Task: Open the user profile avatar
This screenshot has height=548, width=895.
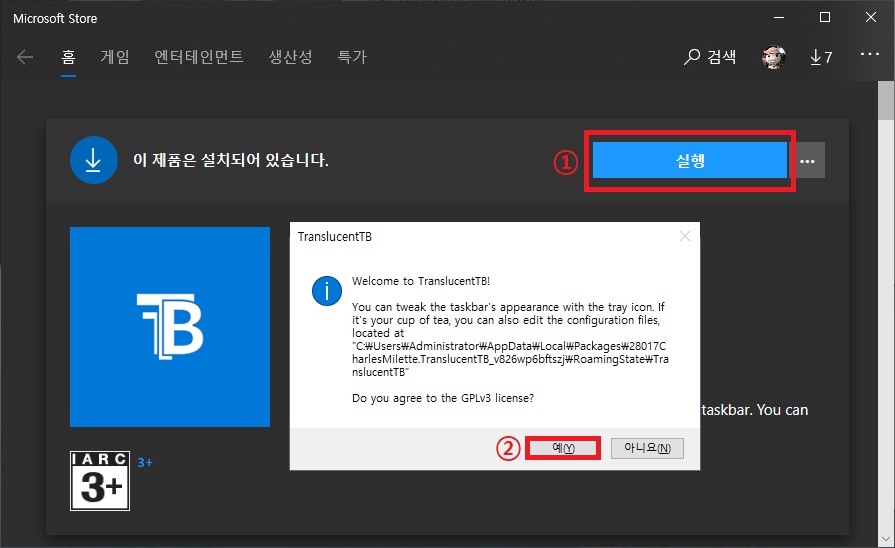Action: pyautogui.click(x=774, y=57)
